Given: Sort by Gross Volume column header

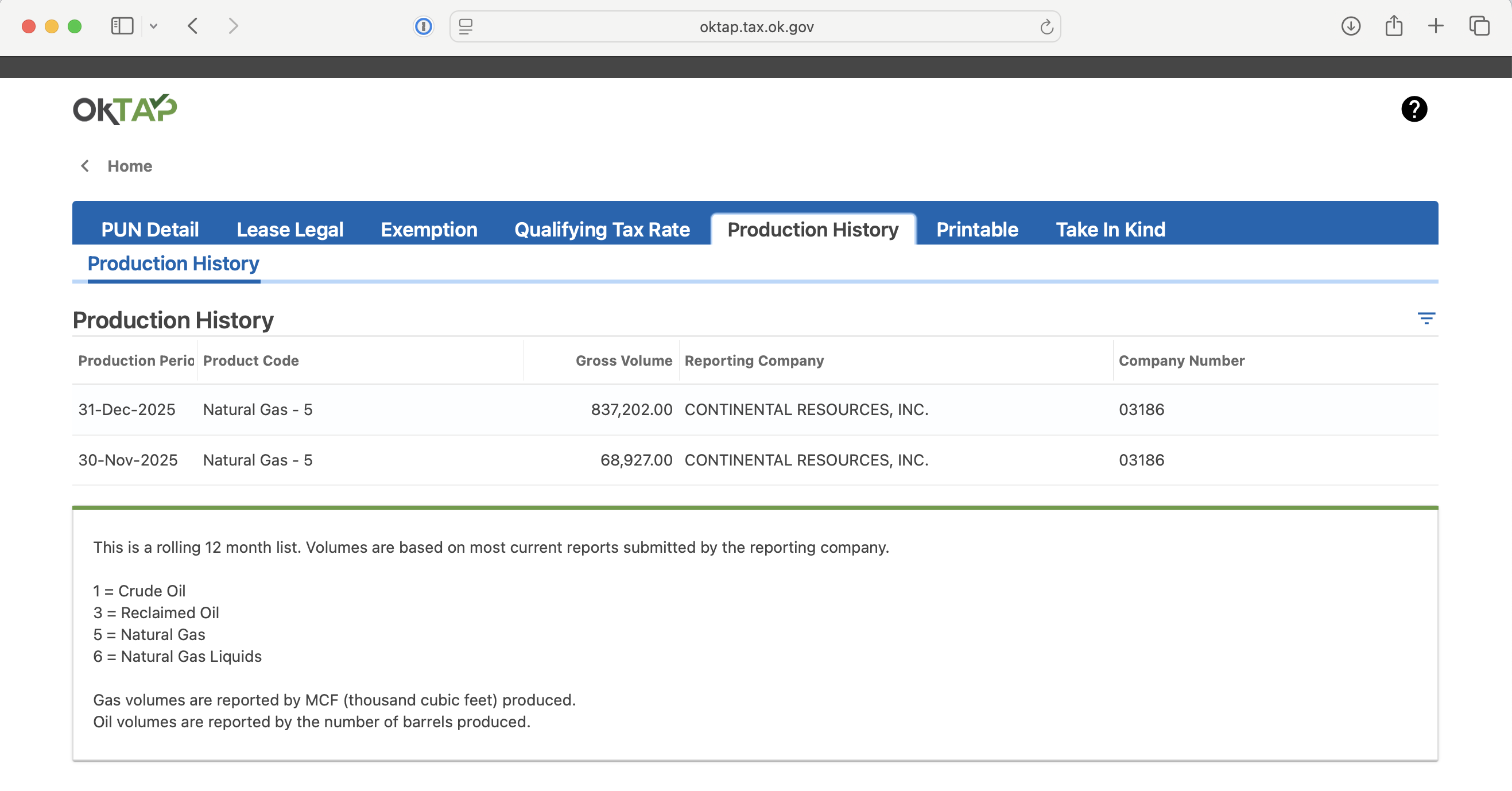Looking at the screenshot, I should click(623, 360).
